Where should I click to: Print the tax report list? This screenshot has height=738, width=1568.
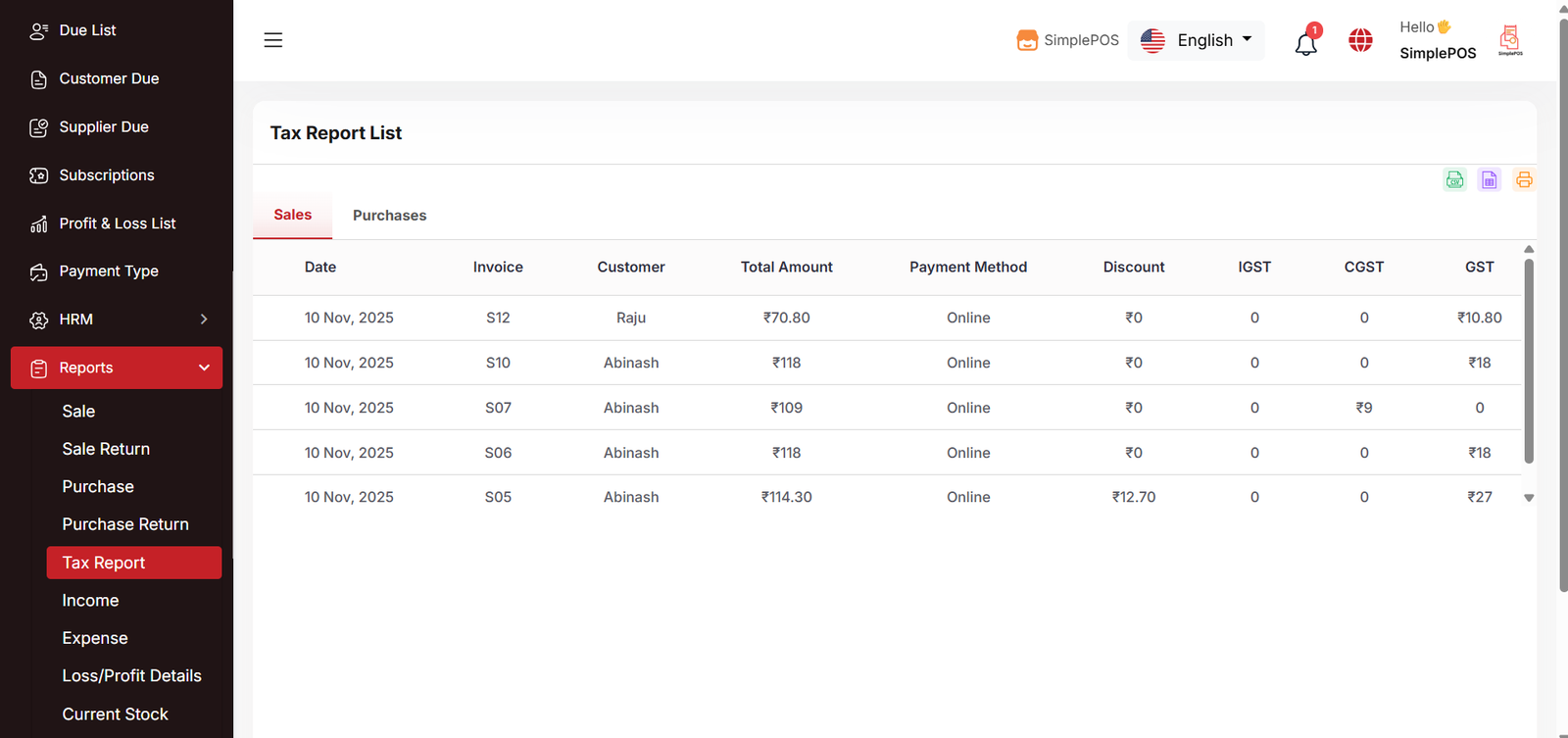point(1523,179)
